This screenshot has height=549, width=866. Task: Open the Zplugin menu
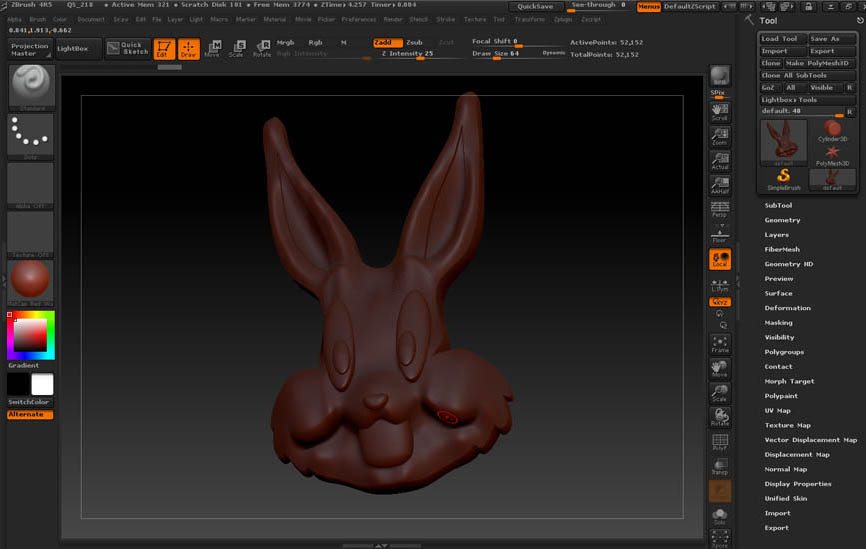tap(563, 19)
